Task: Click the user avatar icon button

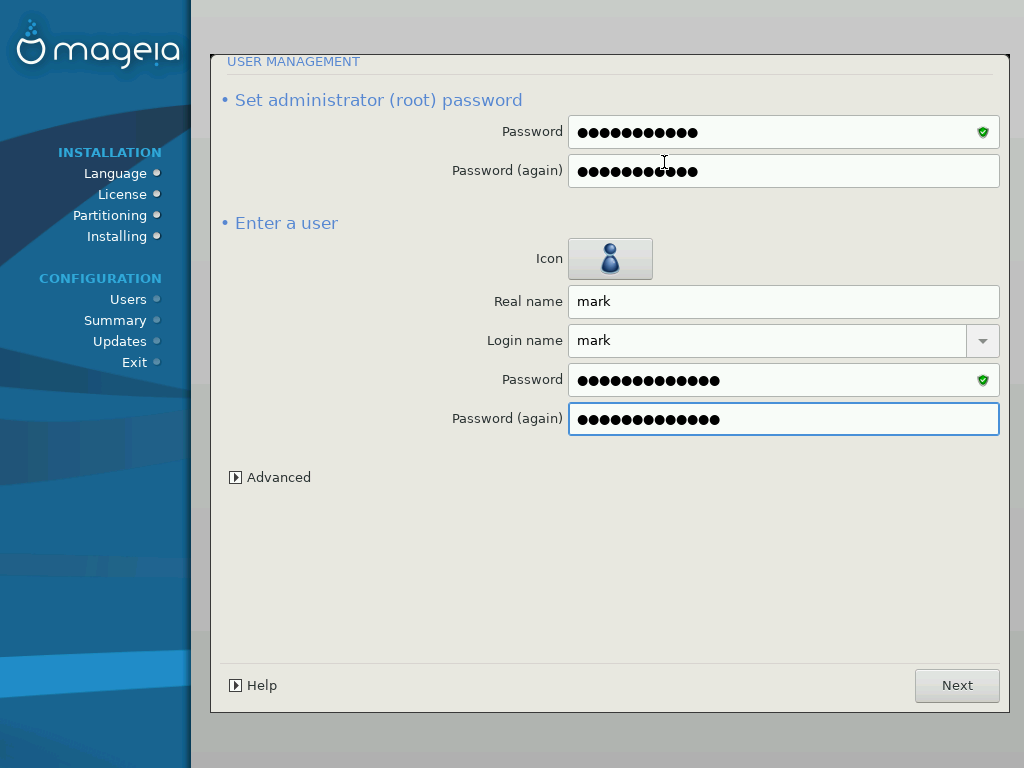Action: (x=610, y=259)
